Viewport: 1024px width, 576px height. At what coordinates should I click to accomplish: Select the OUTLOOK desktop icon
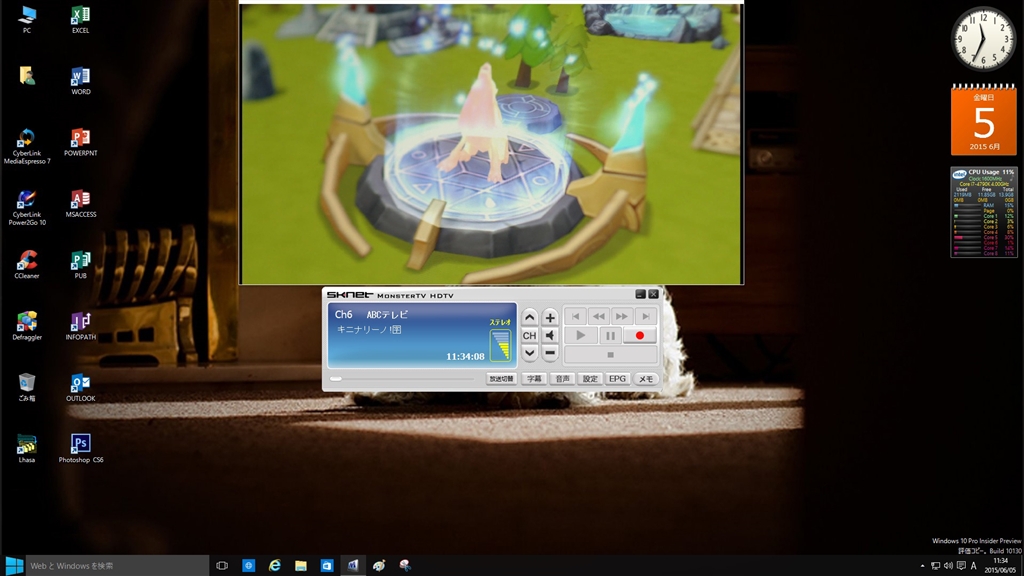point(80,387)
